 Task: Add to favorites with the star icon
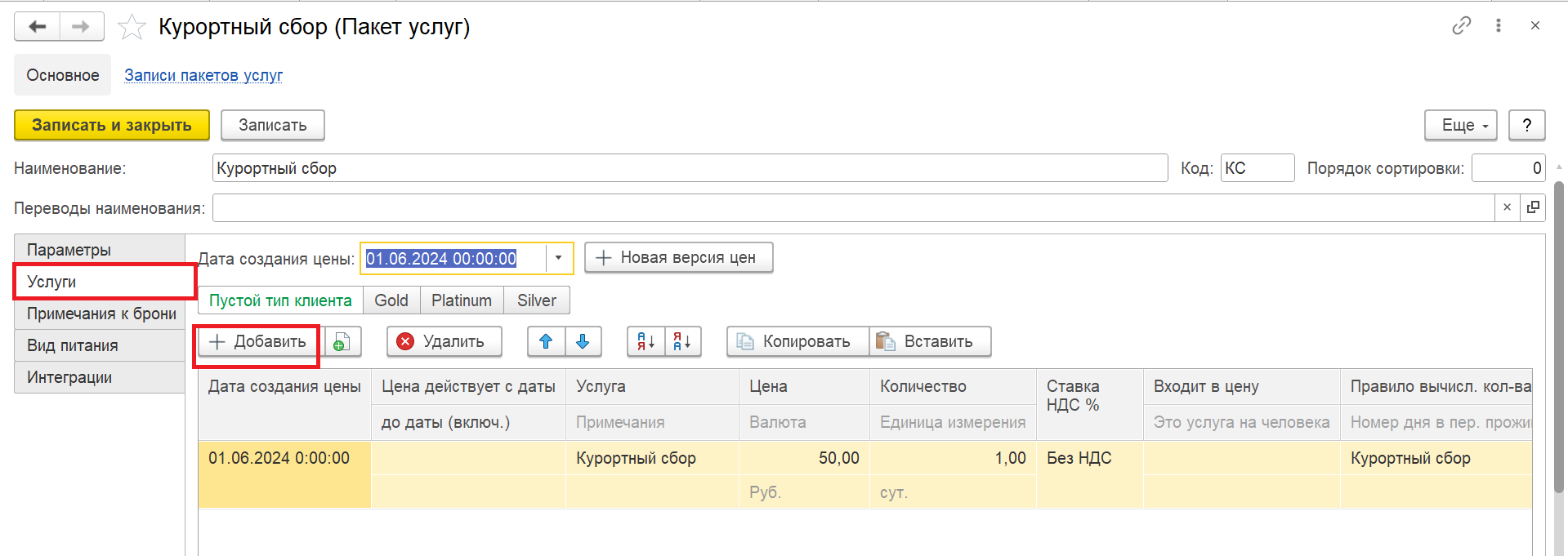pos(132,28)
